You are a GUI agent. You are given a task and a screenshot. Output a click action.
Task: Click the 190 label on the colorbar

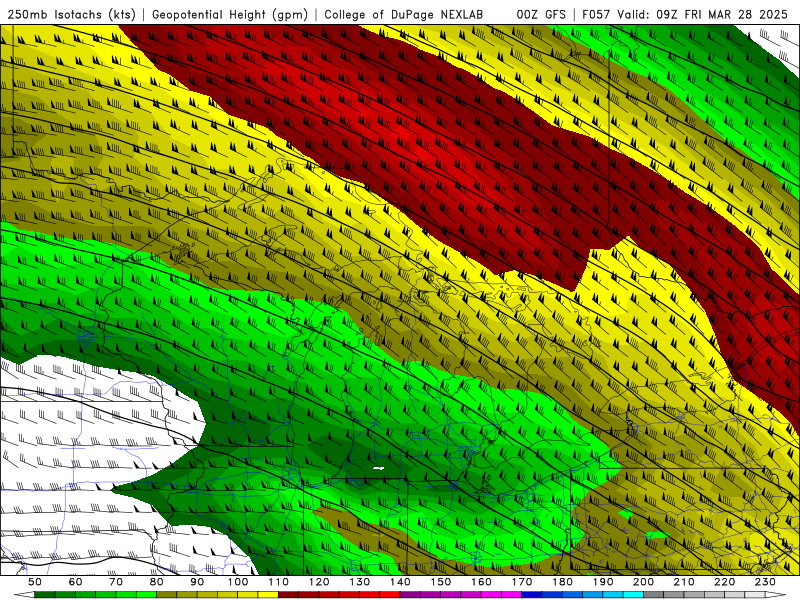(x=603, y=582)
